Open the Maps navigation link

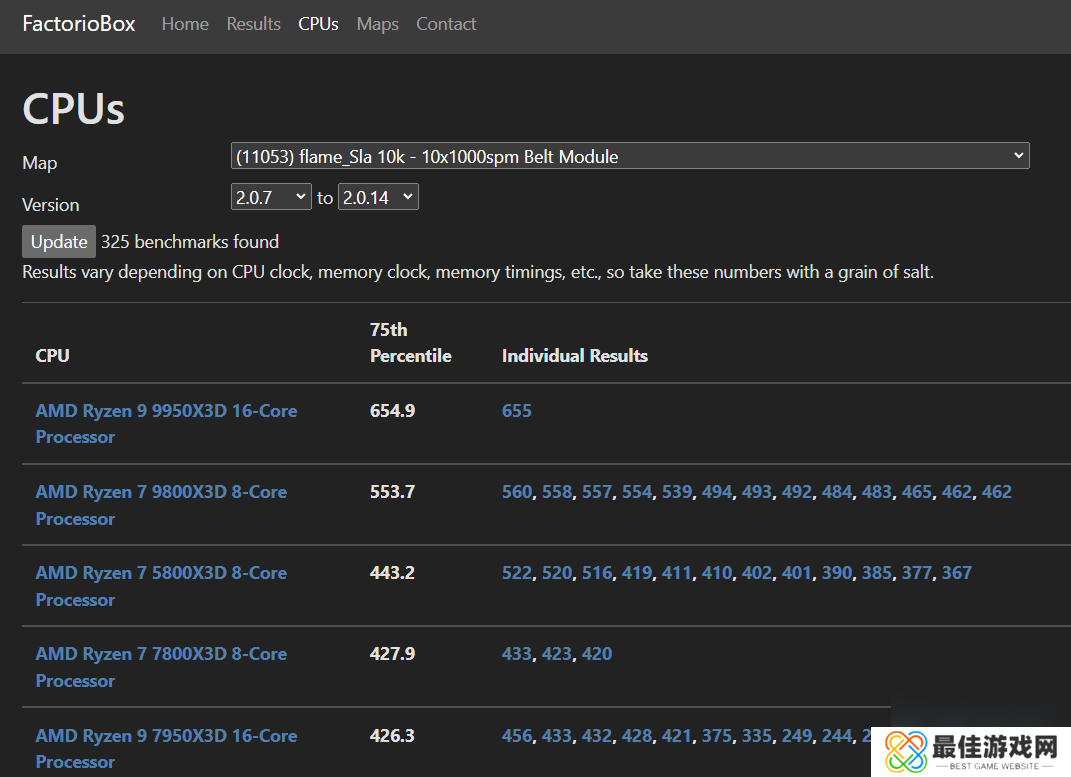[x=377, y=24]
